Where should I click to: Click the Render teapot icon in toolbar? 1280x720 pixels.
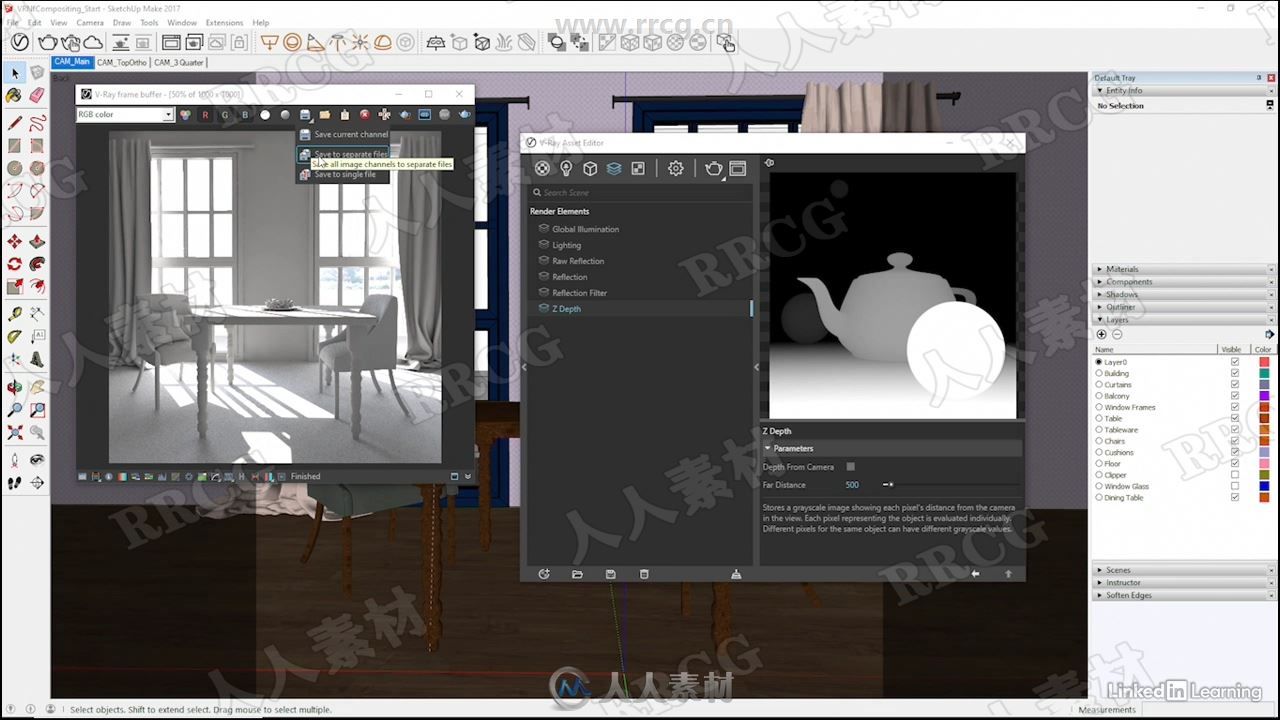pyautogui.click(x=47, y=42)
